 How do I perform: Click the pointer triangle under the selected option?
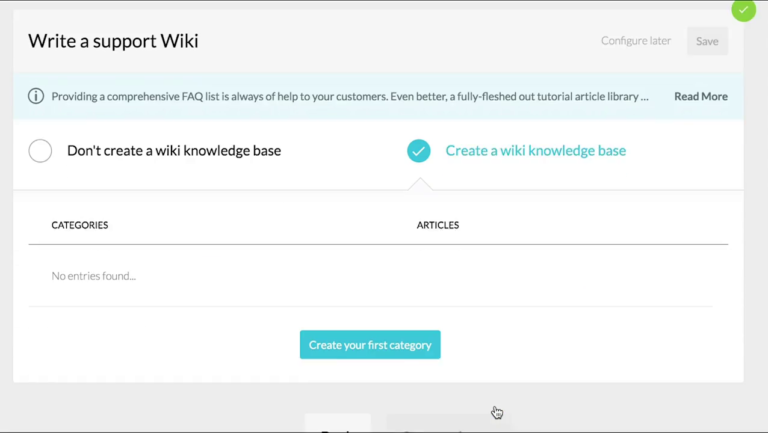[x=420, y=184]
